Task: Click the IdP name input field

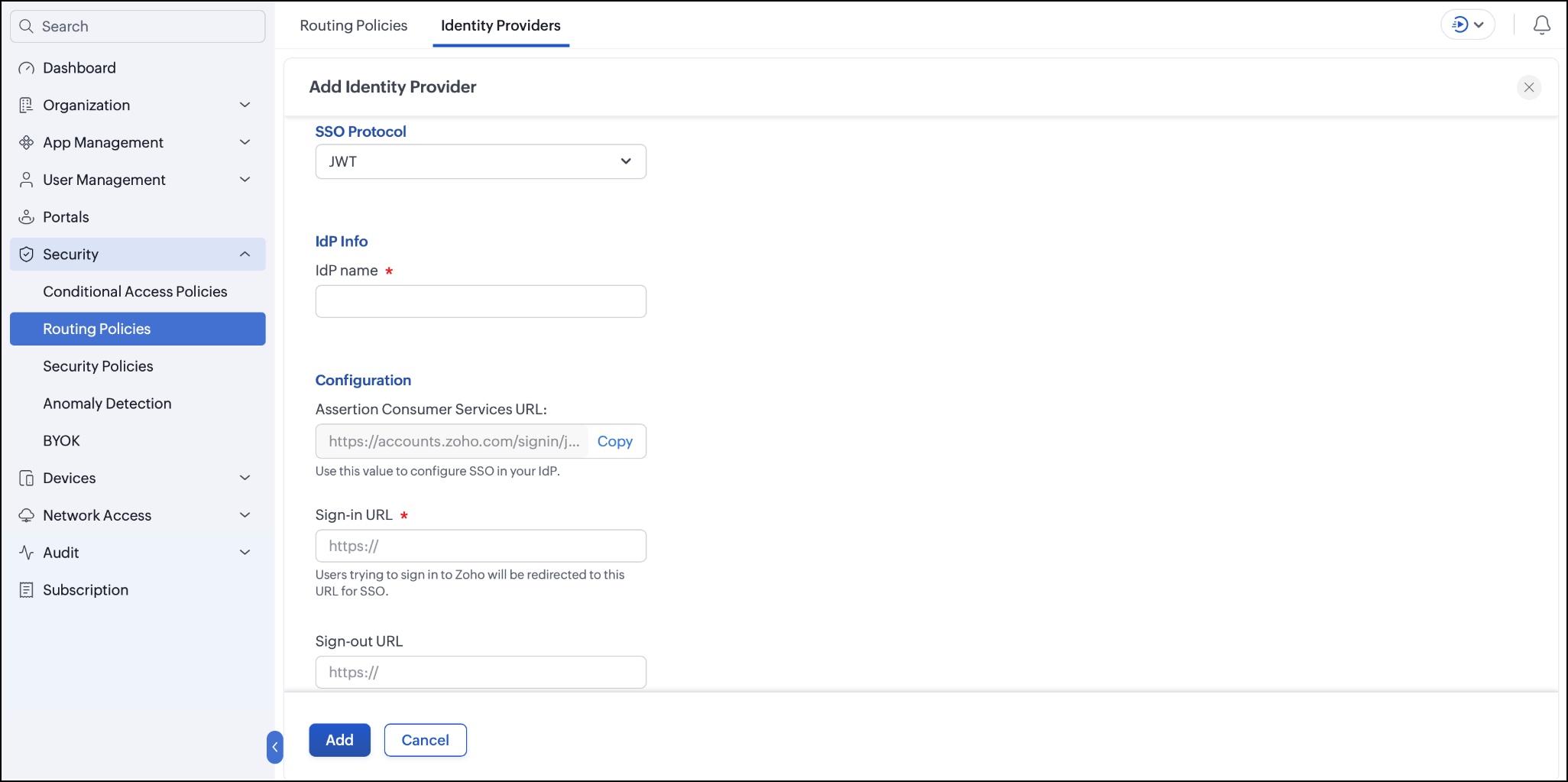Action: point(481,301)
